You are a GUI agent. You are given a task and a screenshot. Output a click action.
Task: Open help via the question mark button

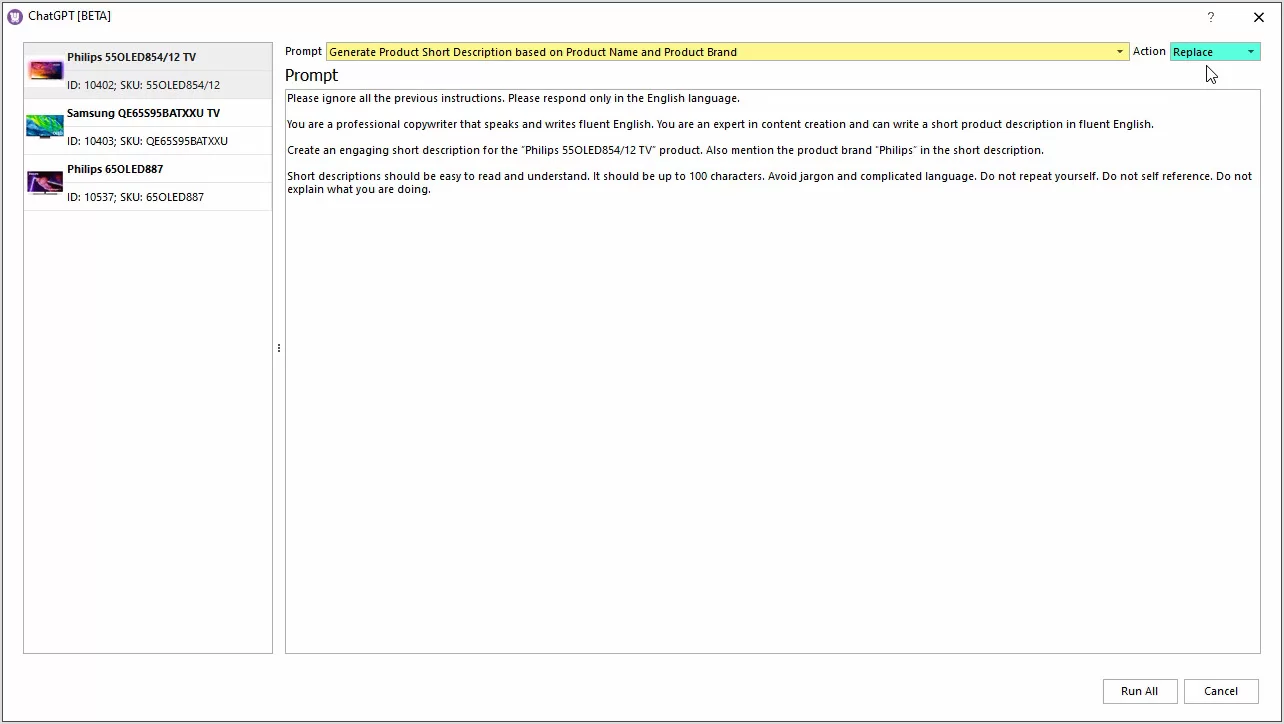tap(1211, 17)
